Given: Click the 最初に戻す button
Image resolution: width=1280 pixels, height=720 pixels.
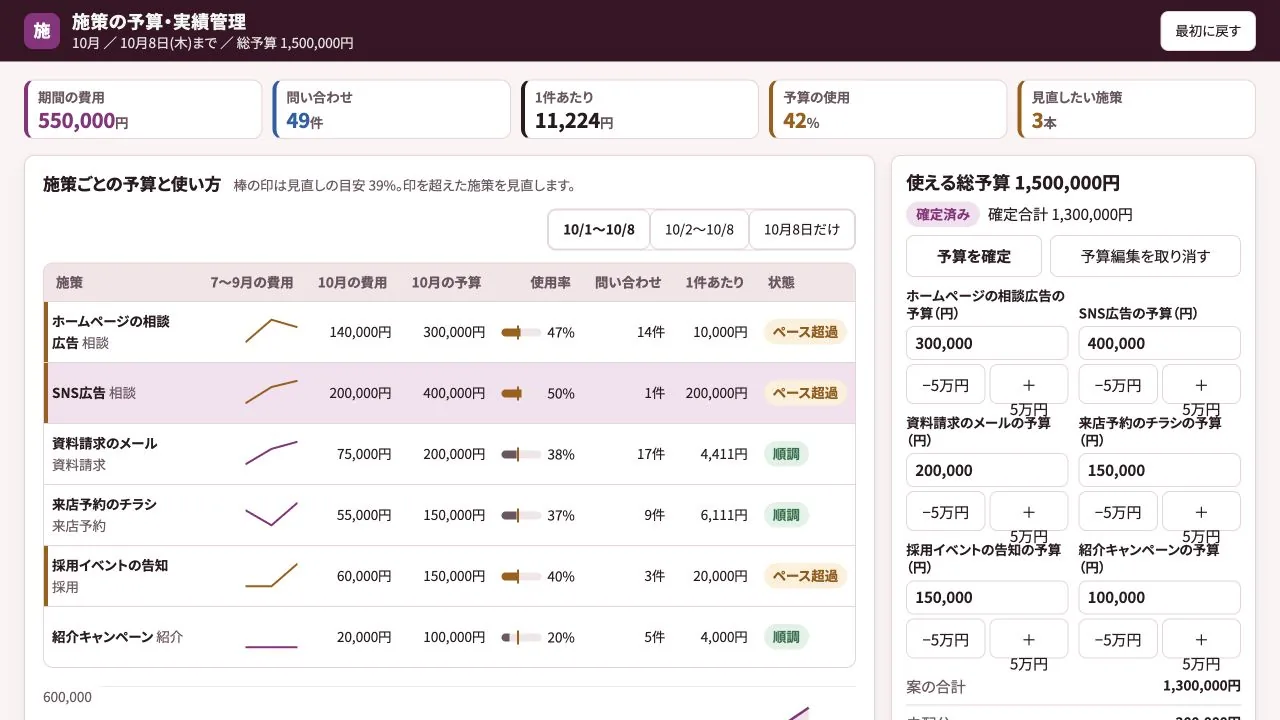Looking at the screenshot, I should pos(1208,31).
